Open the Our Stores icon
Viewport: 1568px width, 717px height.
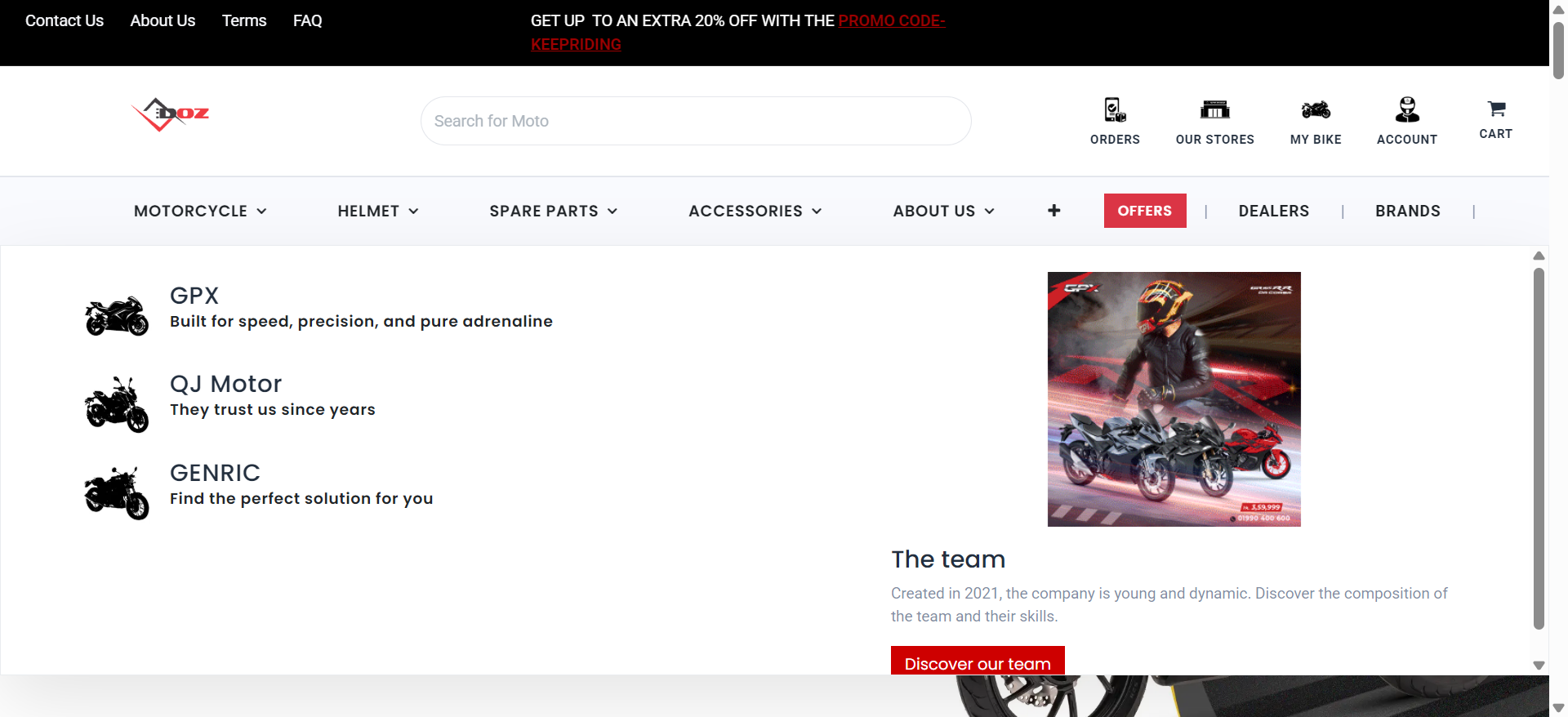(x=1214, y=109)
